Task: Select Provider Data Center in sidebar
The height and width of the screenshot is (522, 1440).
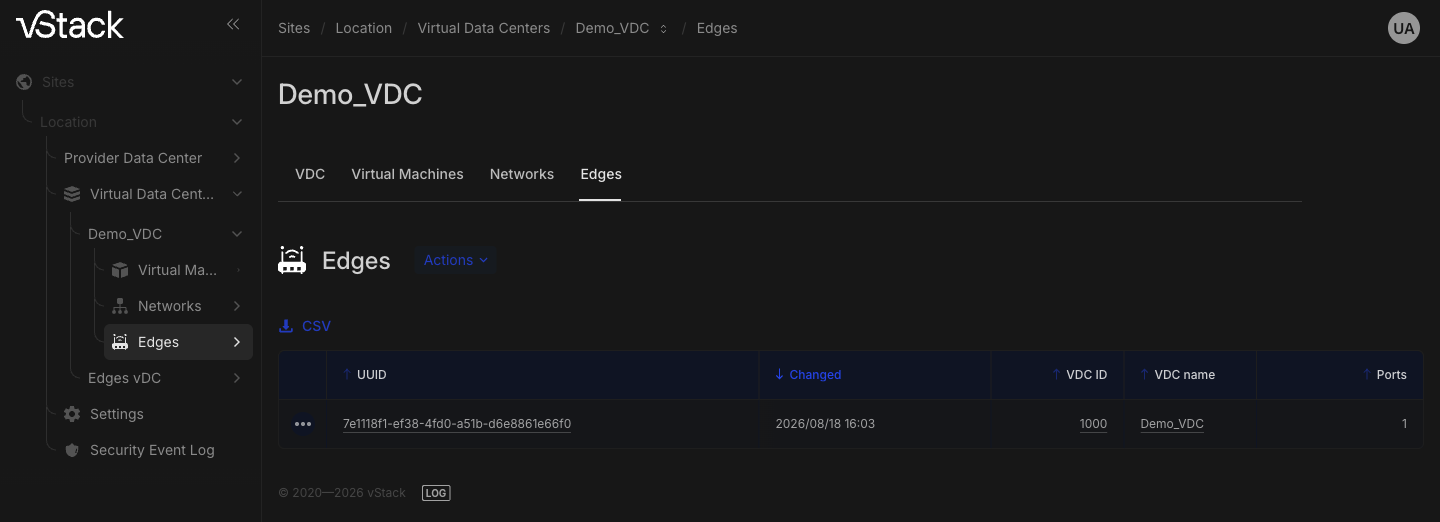Action: pos(133,158)
